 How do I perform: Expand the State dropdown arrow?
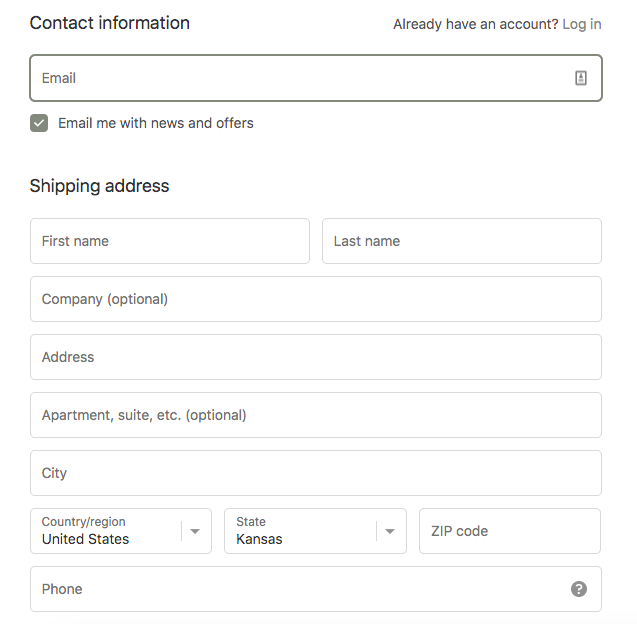[390, 531]
